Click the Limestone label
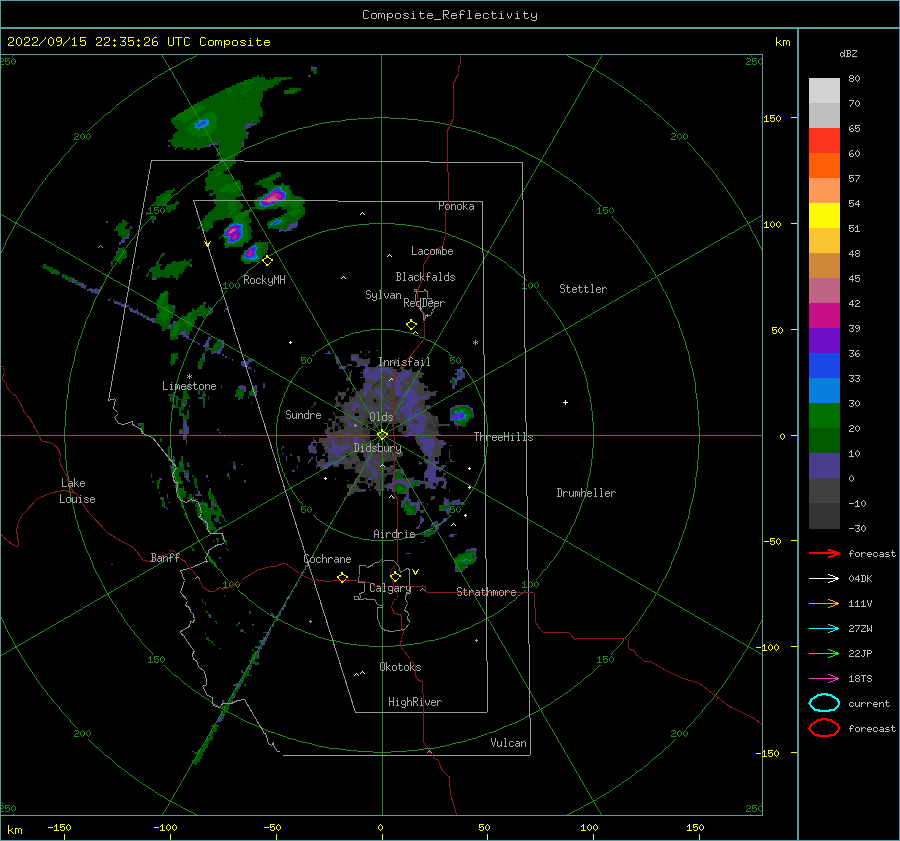The height and width of the screenshot is (841, 900). pos(189,386)
